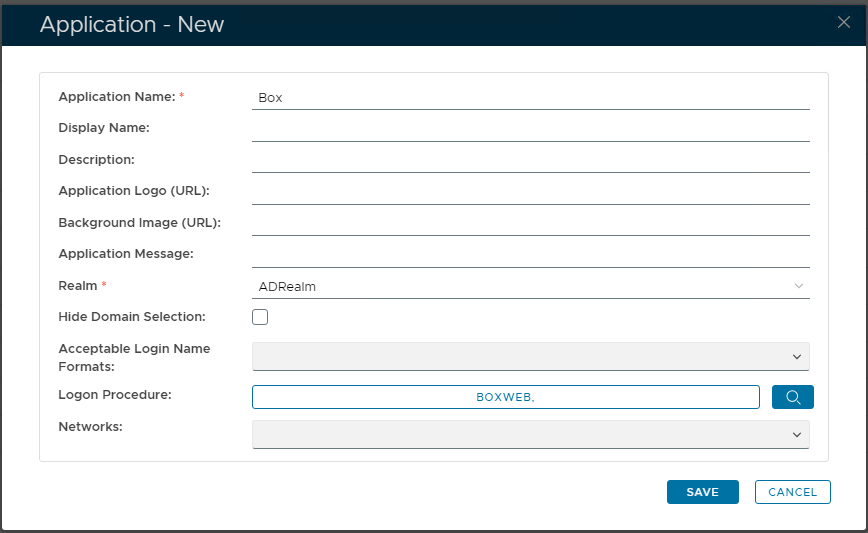Image resolution: width=868 pixels, height=533 pixels.
Task: Click the "Application Name" field label
Action: pyautogui.click(x=116, y=97)
